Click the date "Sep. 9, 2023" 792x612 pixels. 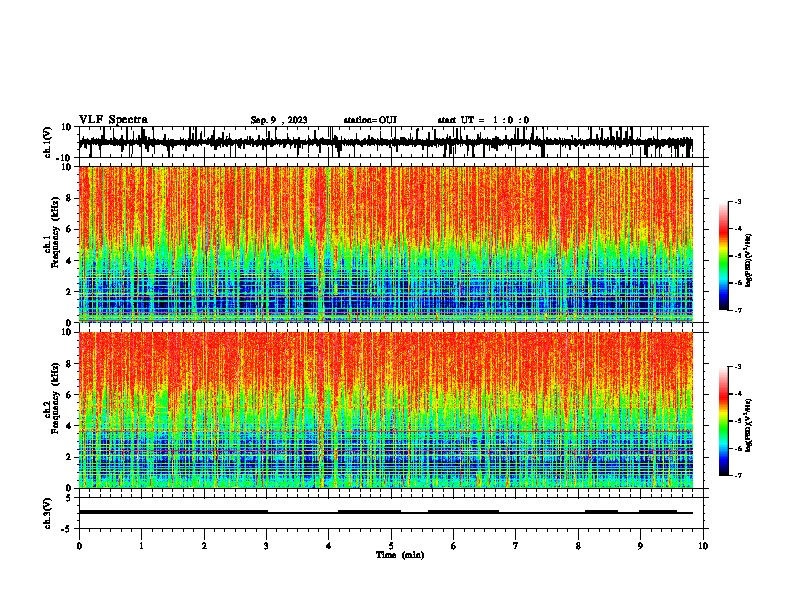279,120
